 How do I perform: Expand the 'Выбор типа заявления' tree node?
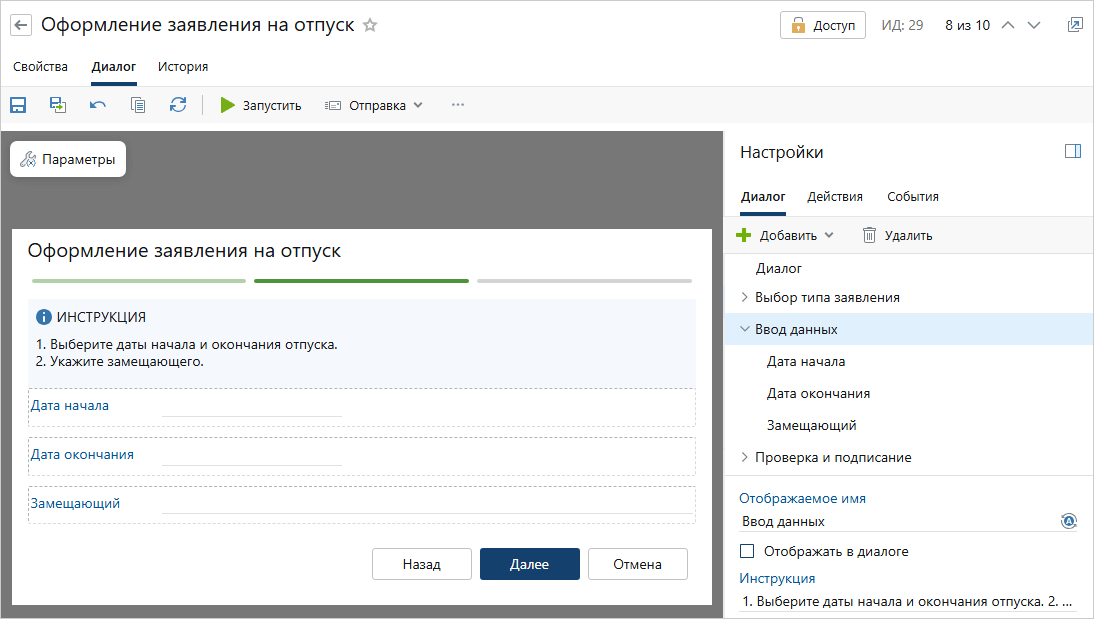coord(744,297)
